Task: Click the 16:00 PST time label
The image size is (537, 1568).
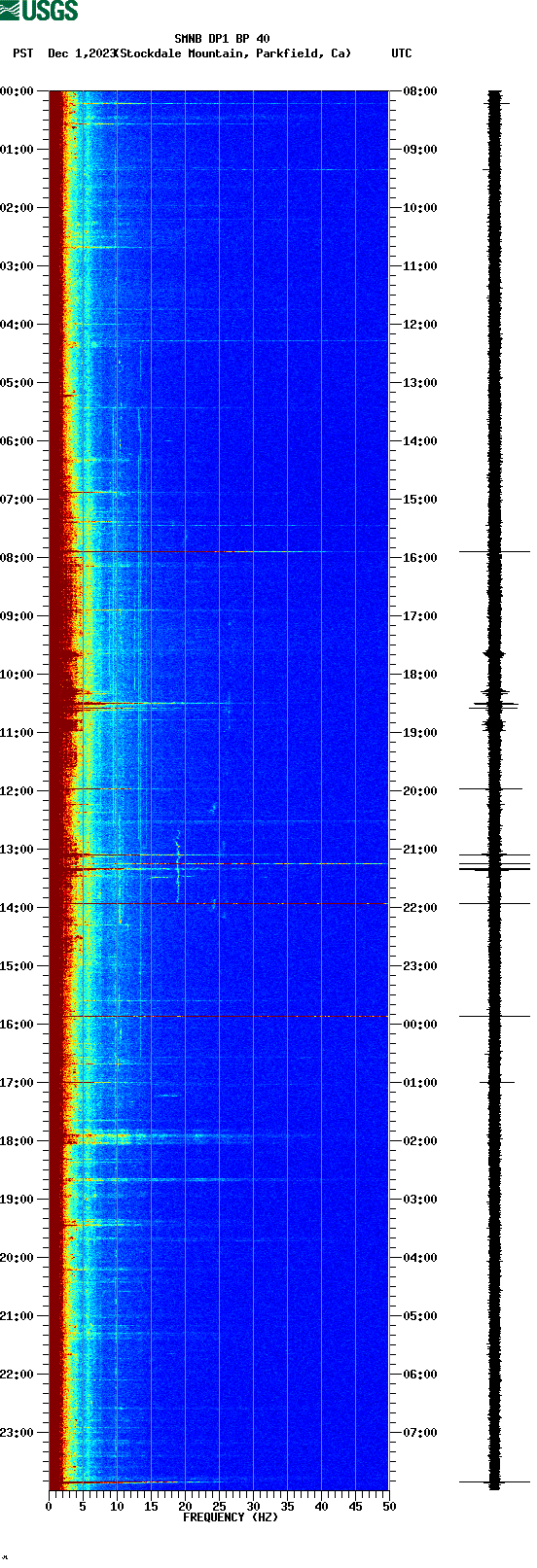Action: click(x=17, y=1025)
